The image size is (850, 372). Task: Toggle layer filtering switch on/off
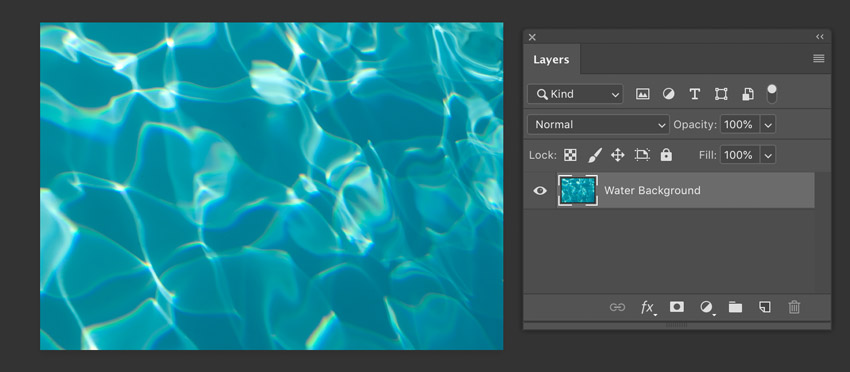[771, 93]
